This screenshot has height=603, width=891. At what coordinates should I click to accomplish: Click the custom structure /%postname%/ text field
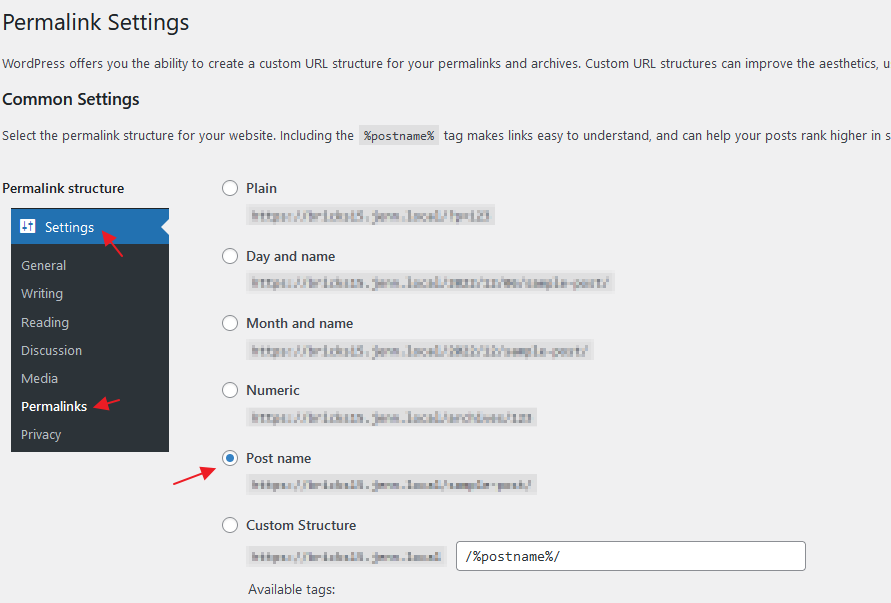630,556
